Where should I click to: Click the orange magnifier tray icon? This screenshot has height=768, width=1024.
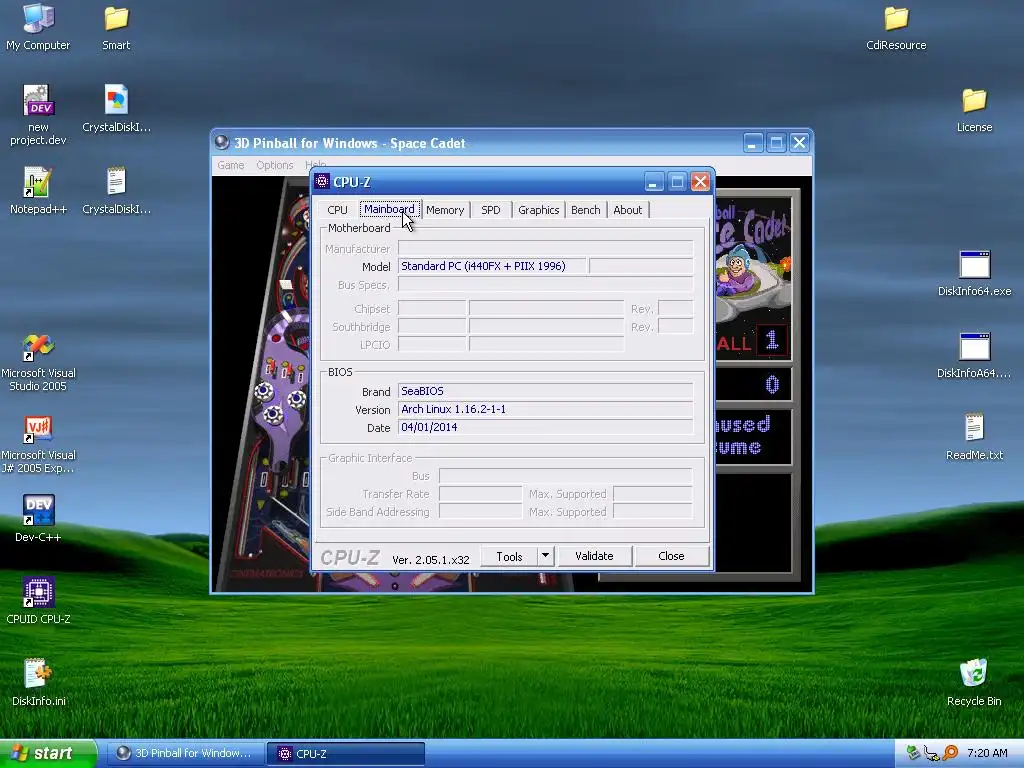click(950, 753)
